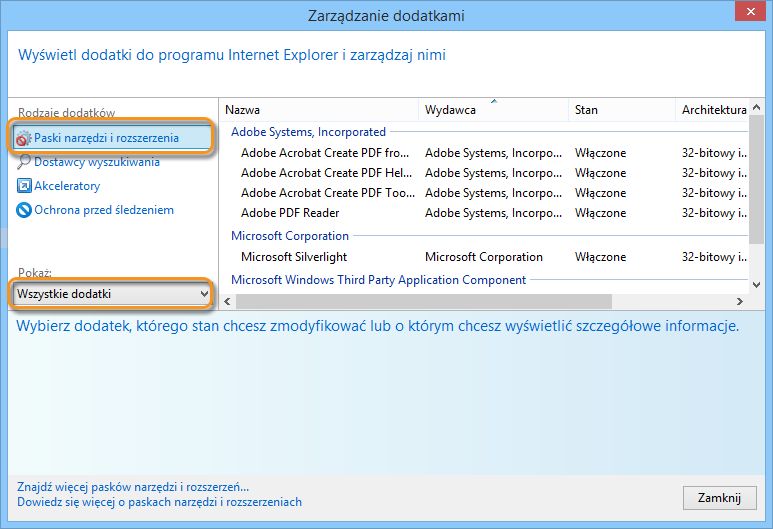Click the search providers magnifier icon
The height and width of the screenshot is (529, 773).
tap(24, 162)
